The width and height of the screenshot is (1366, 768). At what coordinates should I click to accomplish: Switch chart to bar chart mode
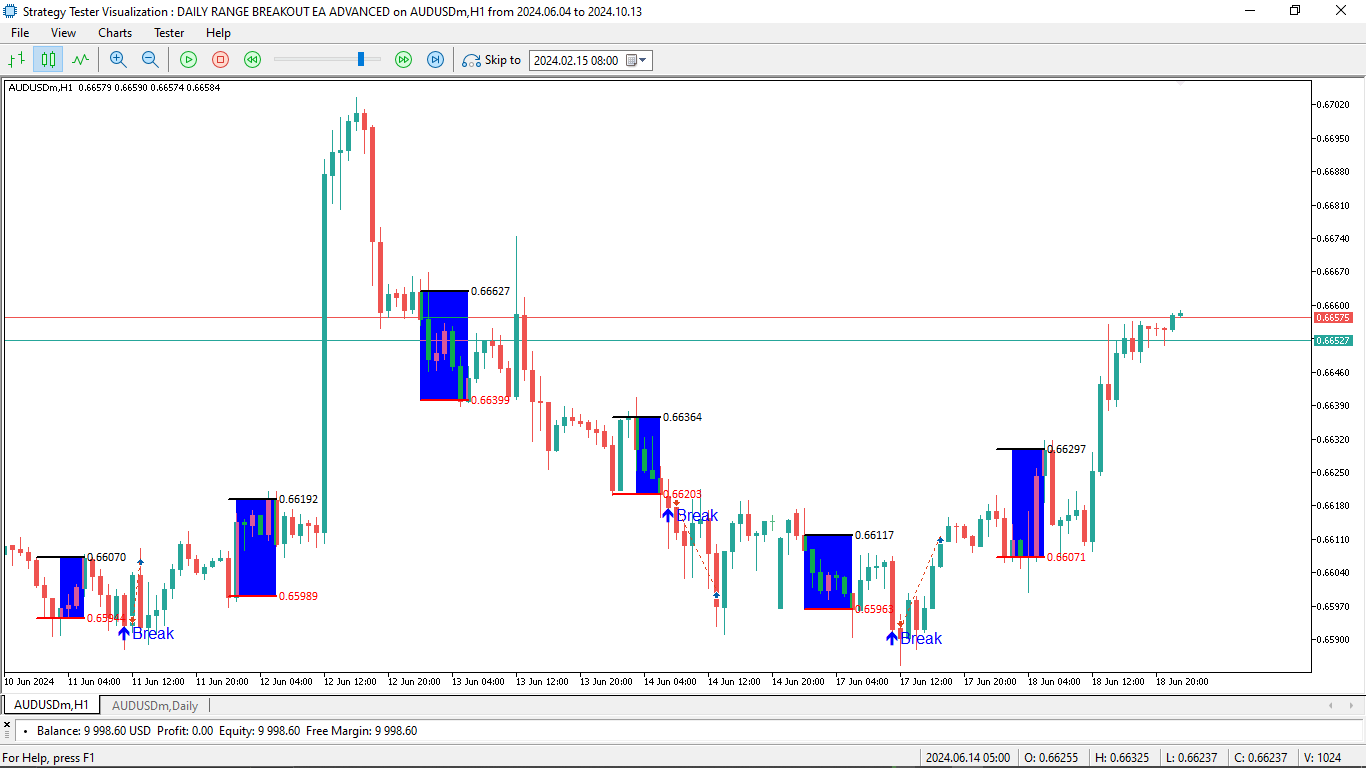(x=16, y=60)
